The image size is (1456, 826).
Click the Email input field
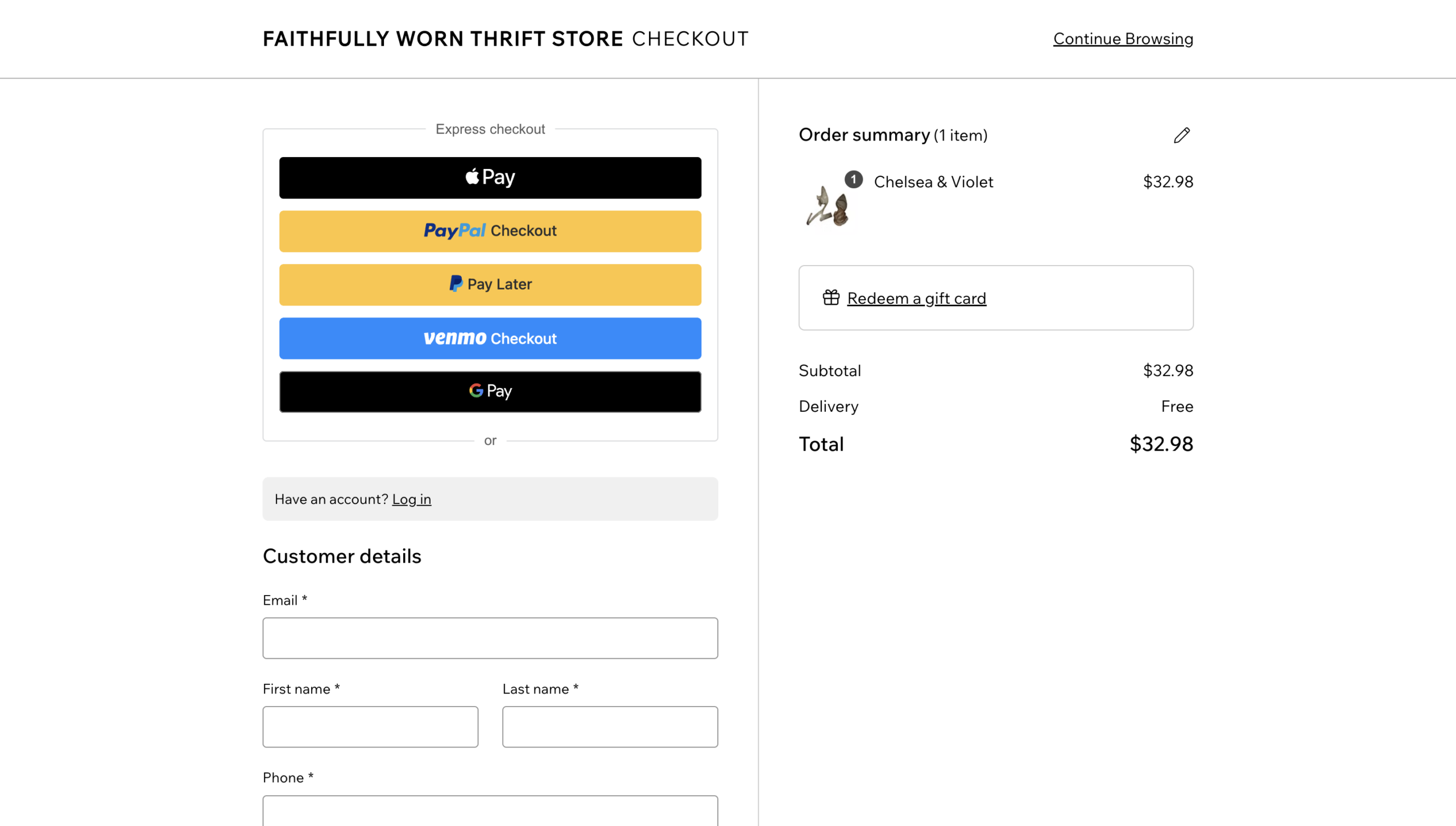coord(490,638)
